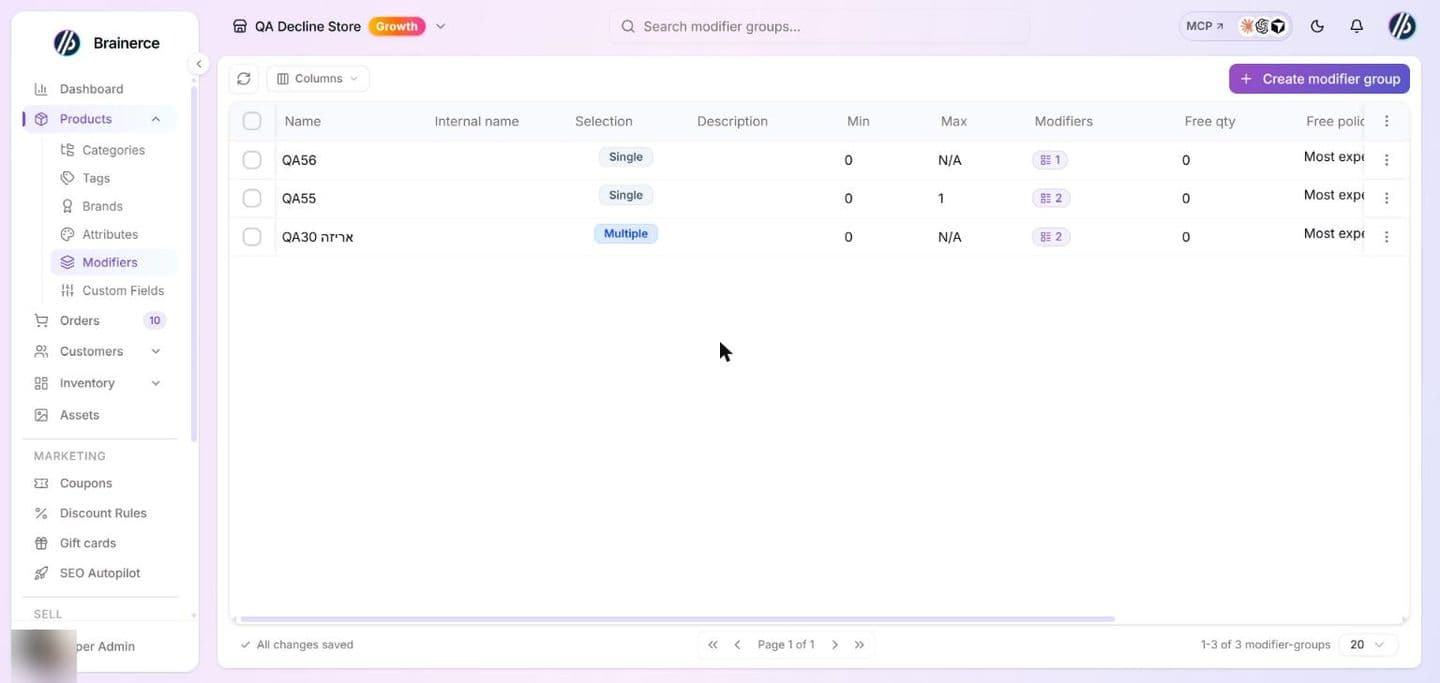Collapse the Products section chevron

[156, 119]
